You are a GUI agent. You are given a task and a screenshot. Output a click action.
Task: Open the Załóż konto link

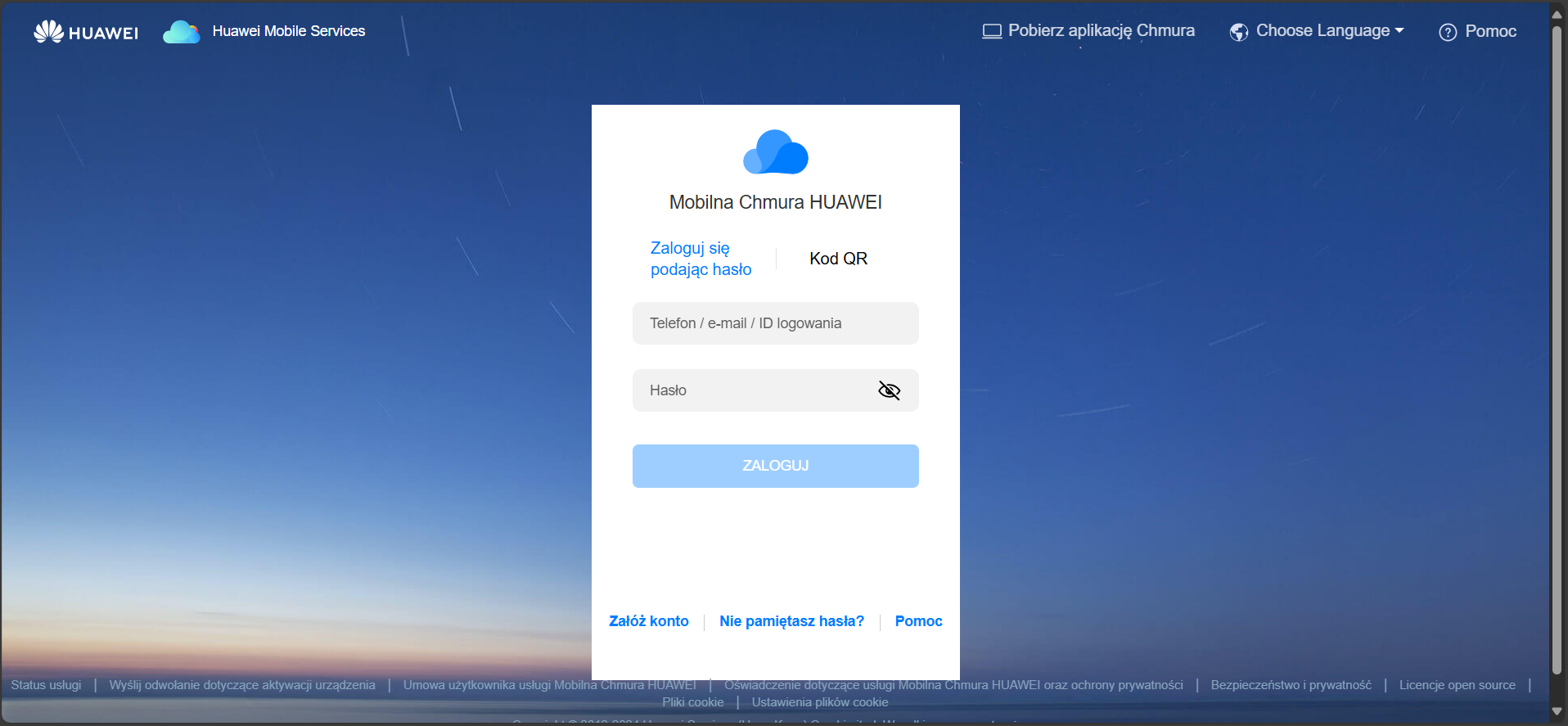pyautogui.click(x=649, y=621)
